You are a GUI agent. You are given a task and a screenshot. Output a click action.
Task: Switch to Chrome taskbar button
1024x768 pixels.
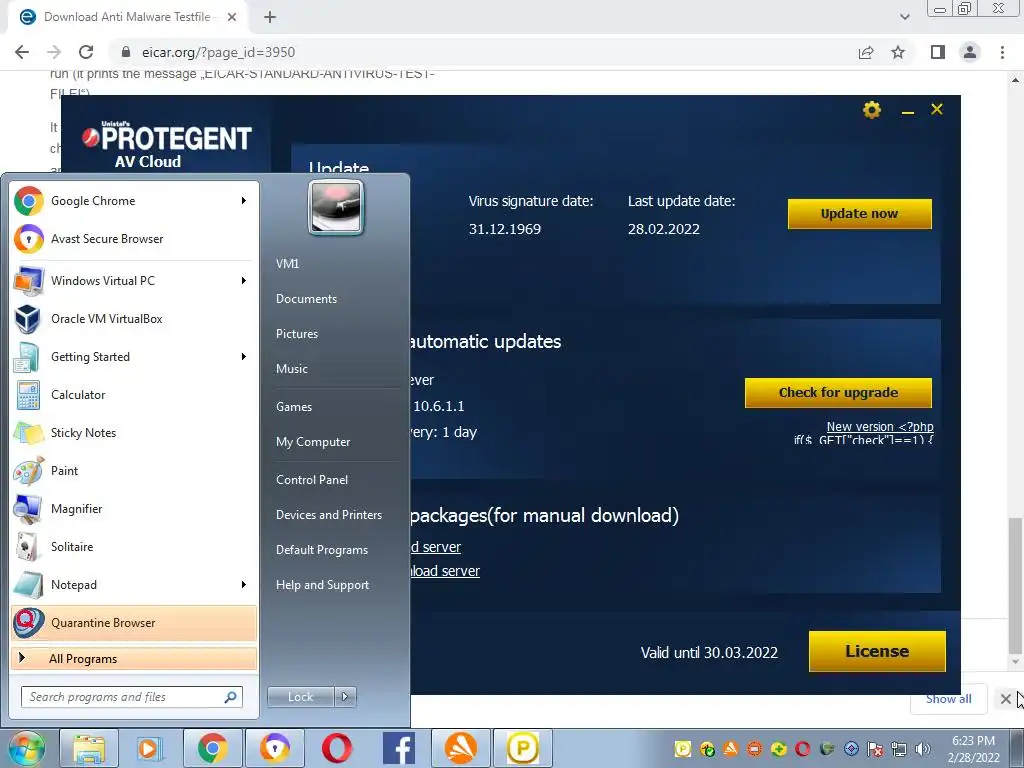212,748
